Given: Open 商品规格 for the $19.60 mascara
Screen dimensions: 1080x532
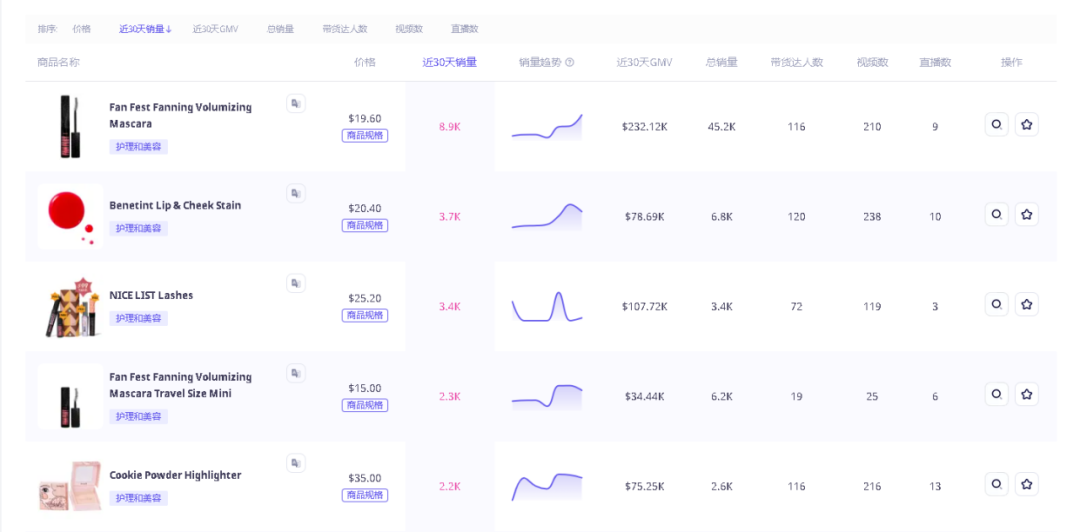Looking at the screenshot, I should [x=365, y=136].
